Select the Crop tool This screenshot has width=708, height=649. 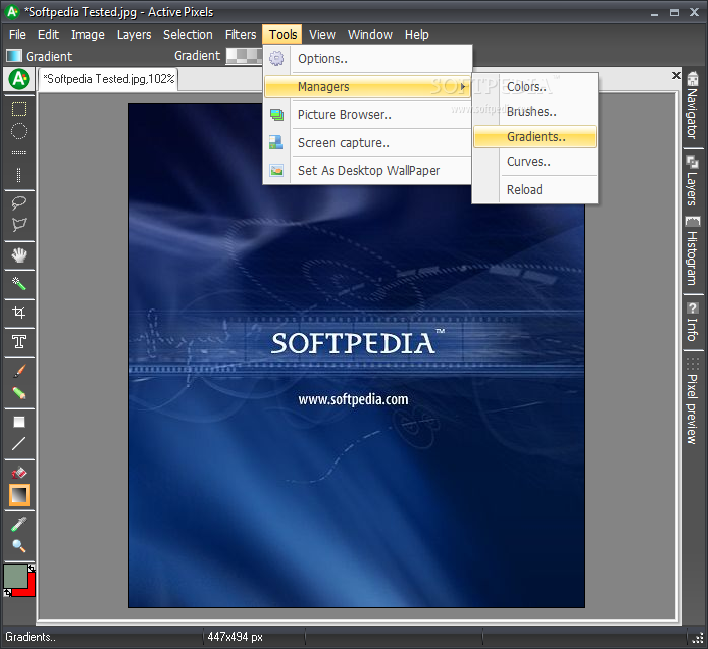coord(19,313)
